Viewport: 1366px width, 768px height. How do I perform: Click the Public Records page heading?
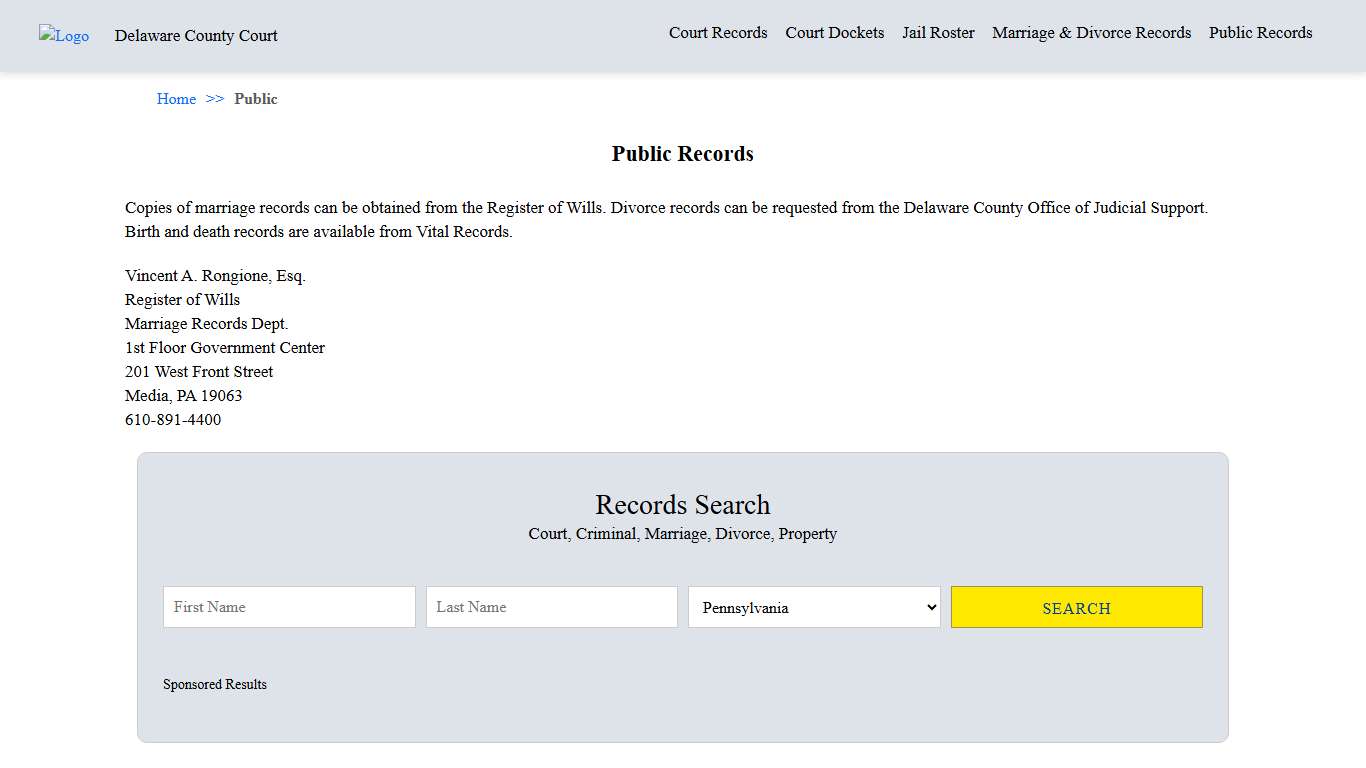(x=682, y=153)
